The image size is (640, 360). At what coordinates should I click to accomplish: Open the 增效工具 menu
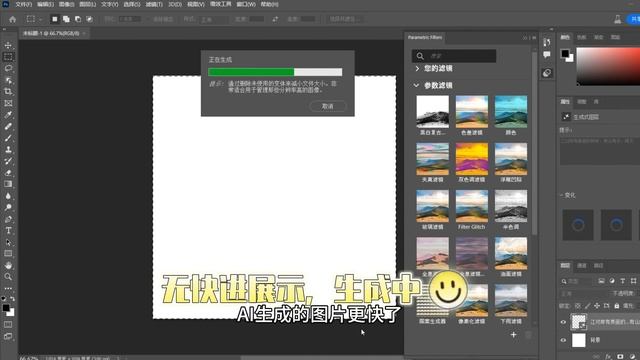pos(220,4)
